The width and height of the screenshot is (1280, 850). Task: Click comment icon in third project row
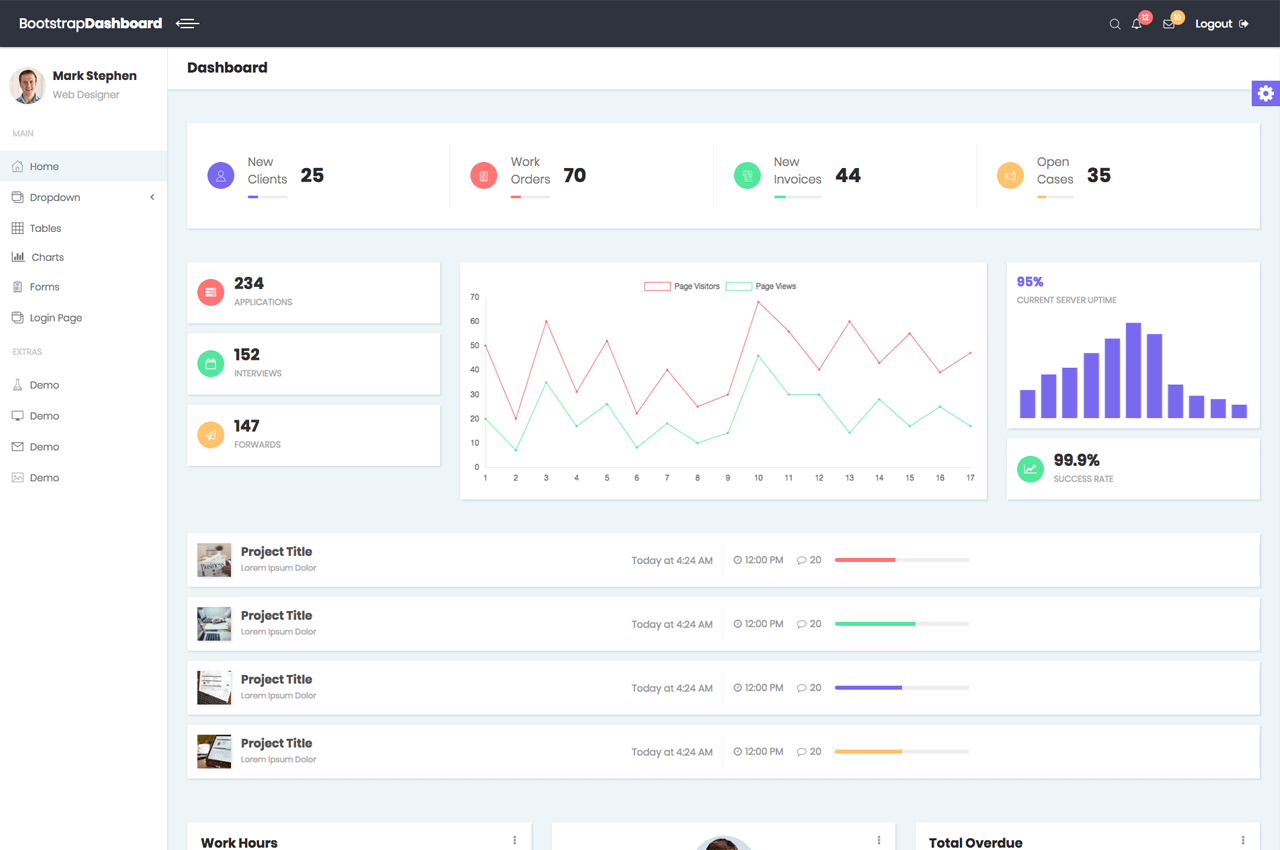tap(801, 688)
